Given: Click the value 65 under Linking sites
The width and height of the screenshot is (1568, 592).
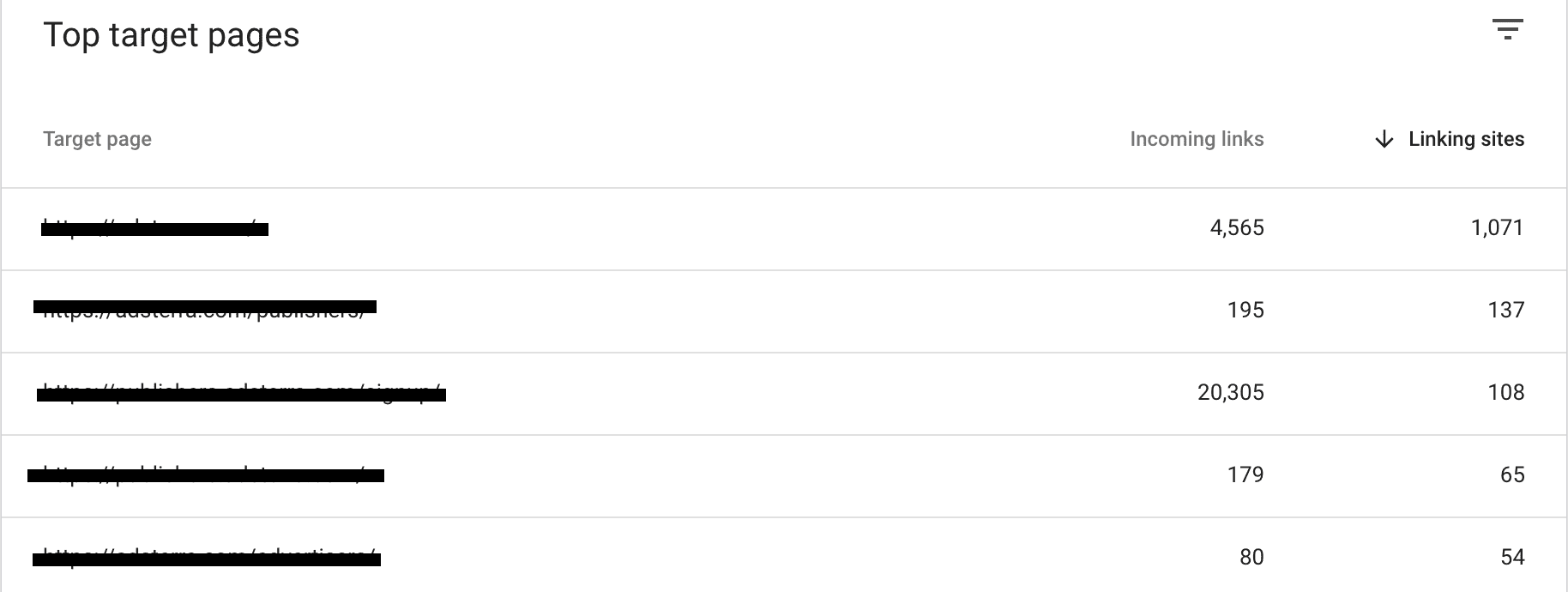Looking at the screenshot, I should [x=1512, y=474].
